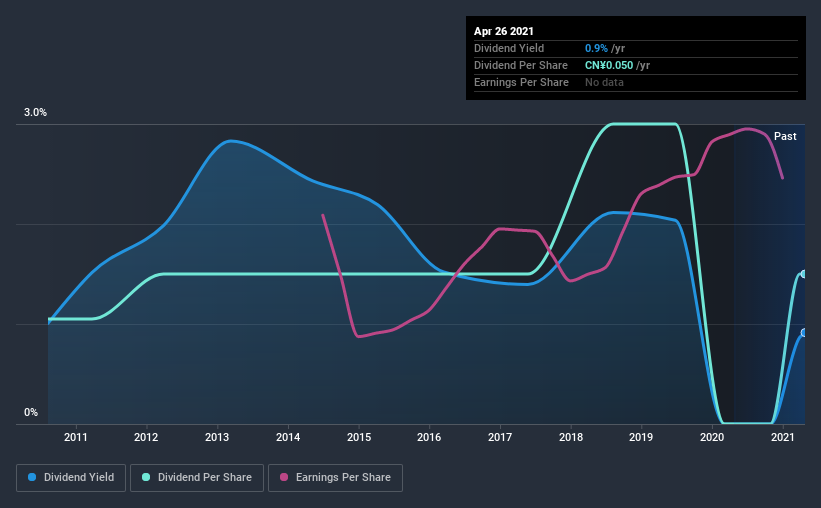Click the 2021 x-axis label
821x508 pixels.
point(783,437)
